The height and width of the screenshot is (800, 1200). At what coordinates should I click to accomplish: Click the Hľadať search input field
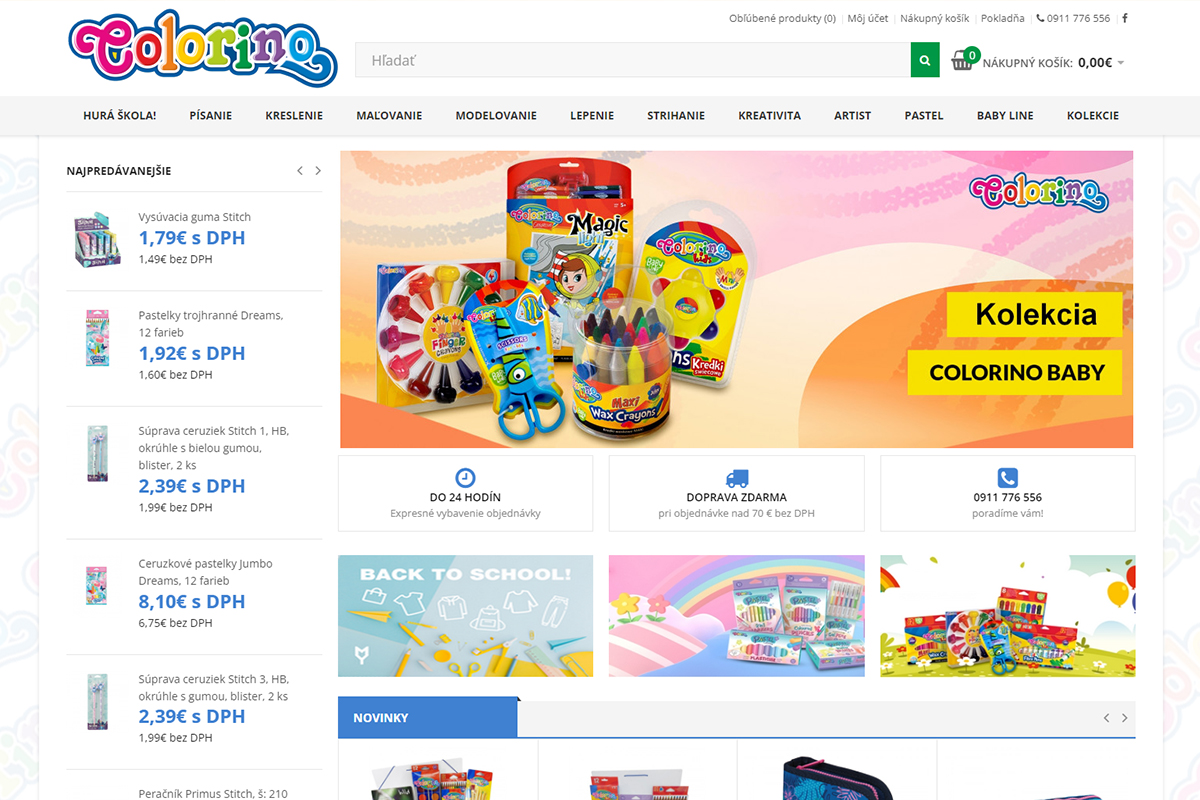tap(633, 60)
